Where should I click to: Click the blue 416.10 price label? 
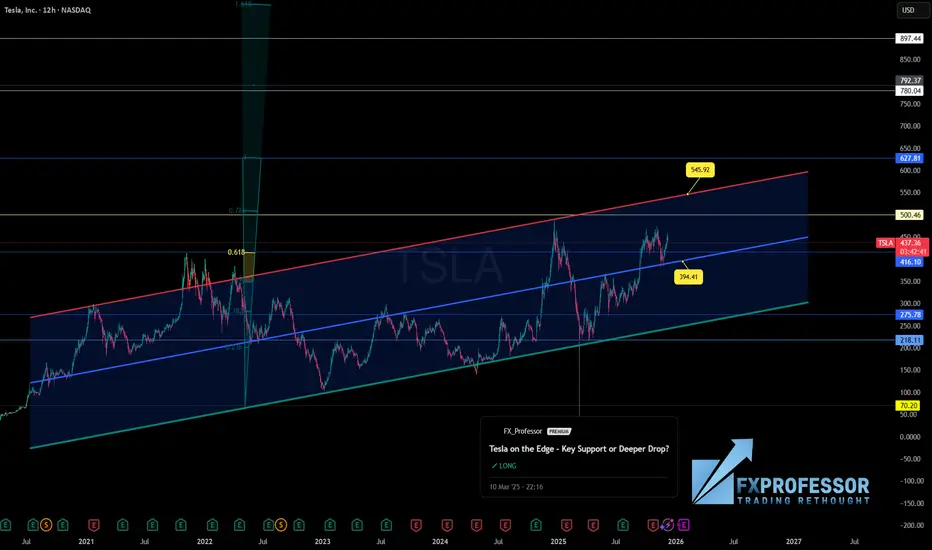(909, 262)
